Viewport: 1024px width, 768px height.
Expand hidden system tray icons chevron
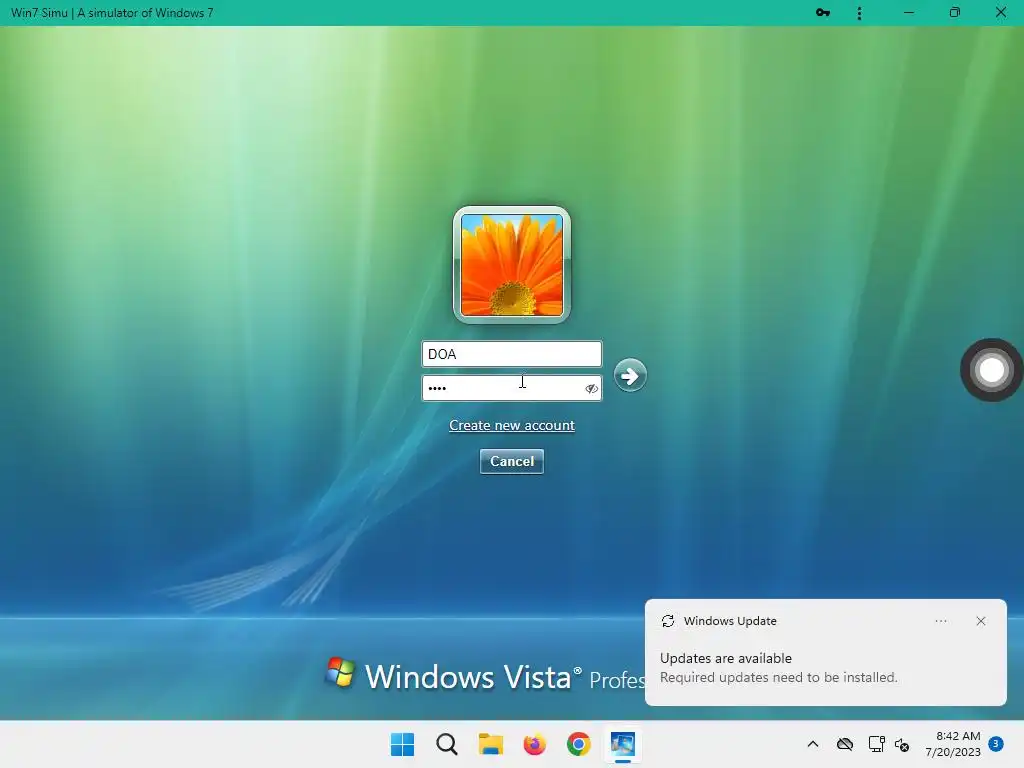click(813, 744)
